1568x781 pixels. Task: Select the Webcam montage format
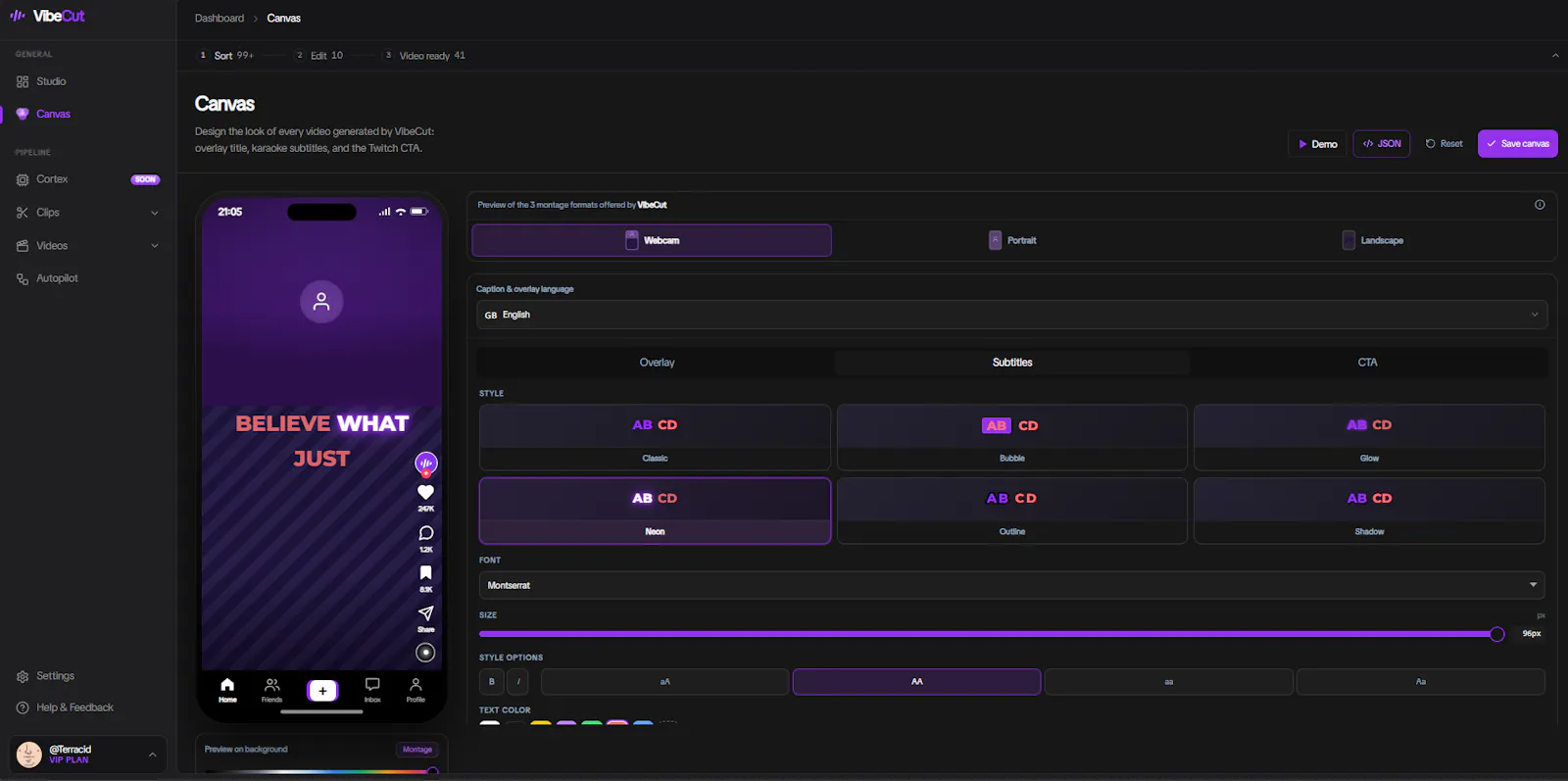point(652,240)
